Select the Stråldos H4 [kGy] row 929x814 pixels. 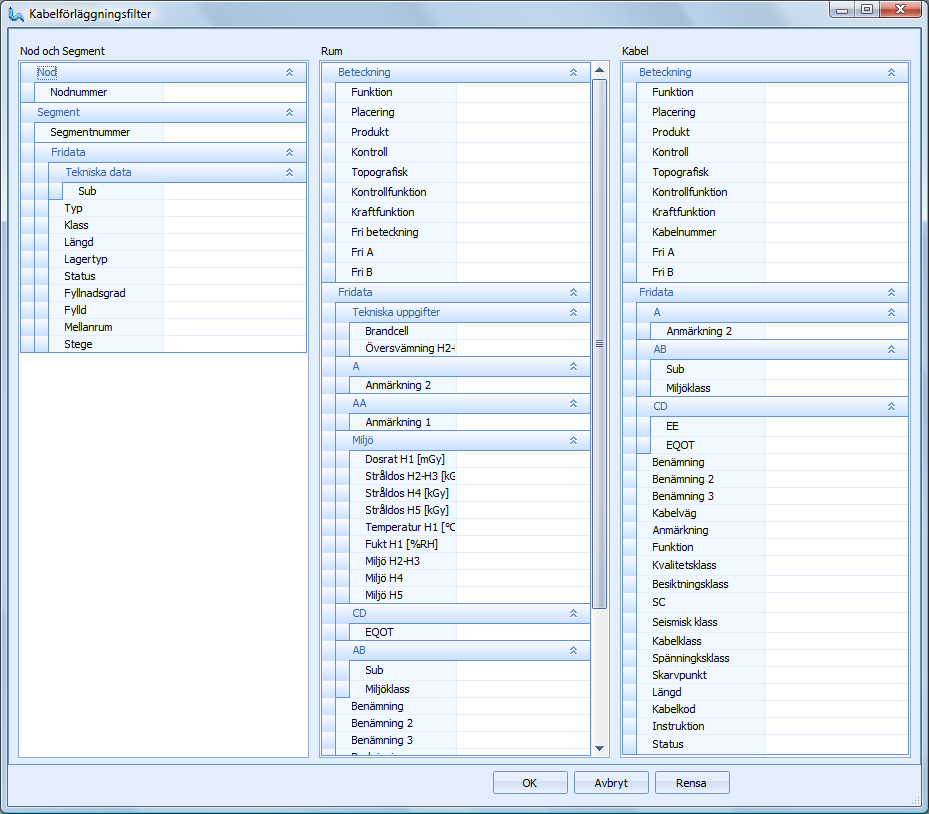tap(470, 493)
